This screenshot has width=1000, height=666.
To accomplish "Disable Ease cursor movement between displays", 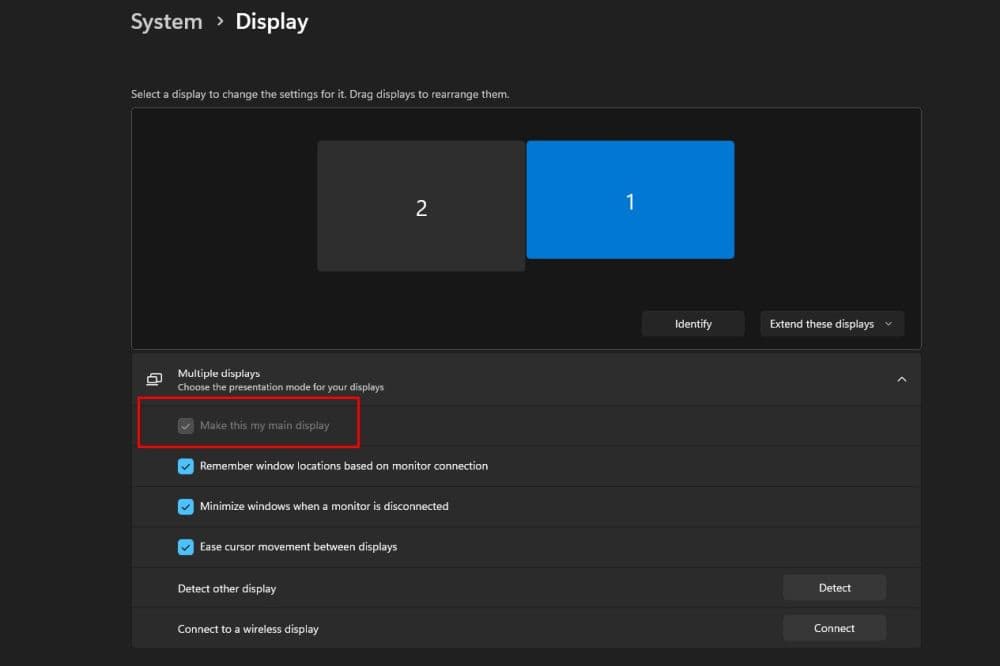I will tap(185, 547).
